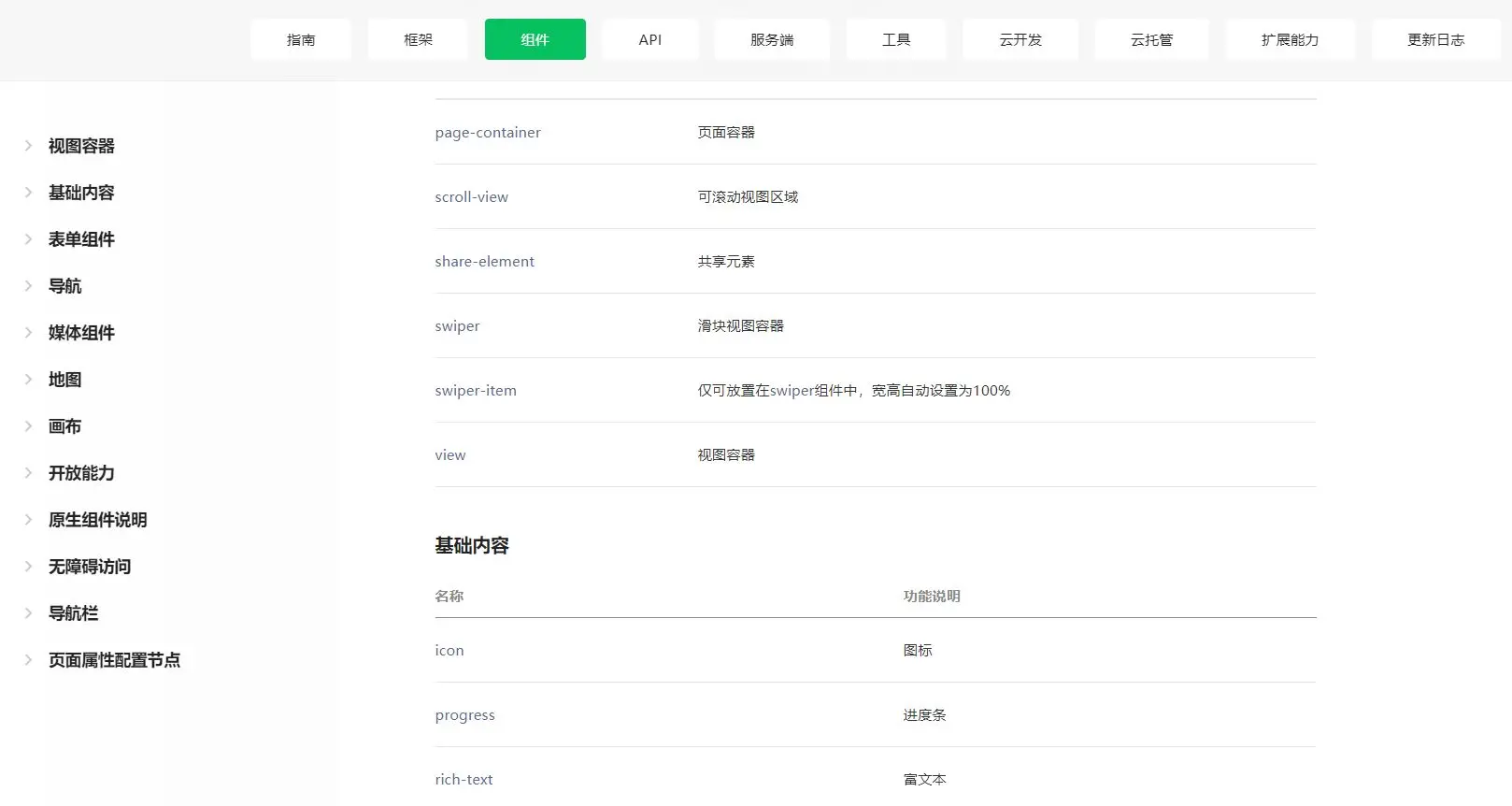The width and height of the screenshot is (1512, 806).
Task: Open the swiper-item component link
Action: click(x=475, y=391)
